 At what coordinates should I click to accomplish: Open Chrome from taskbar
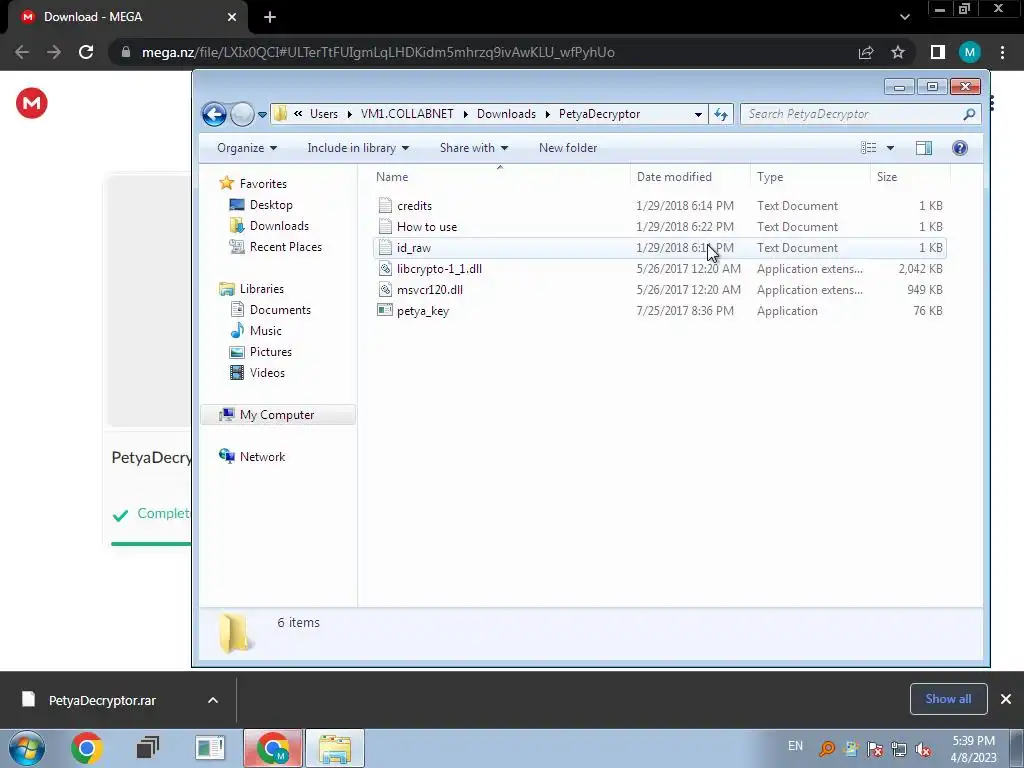[87, 748]
